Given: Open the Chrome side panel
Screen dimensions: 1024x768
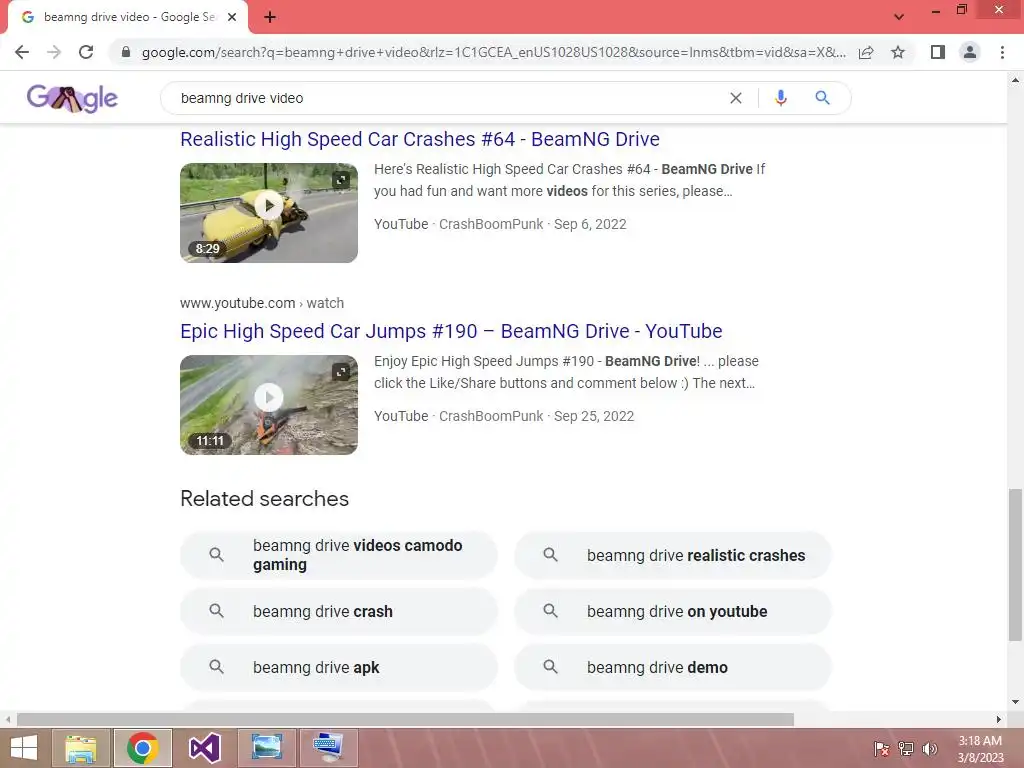Looking at the screenshot, I should [x=938, y=52].
